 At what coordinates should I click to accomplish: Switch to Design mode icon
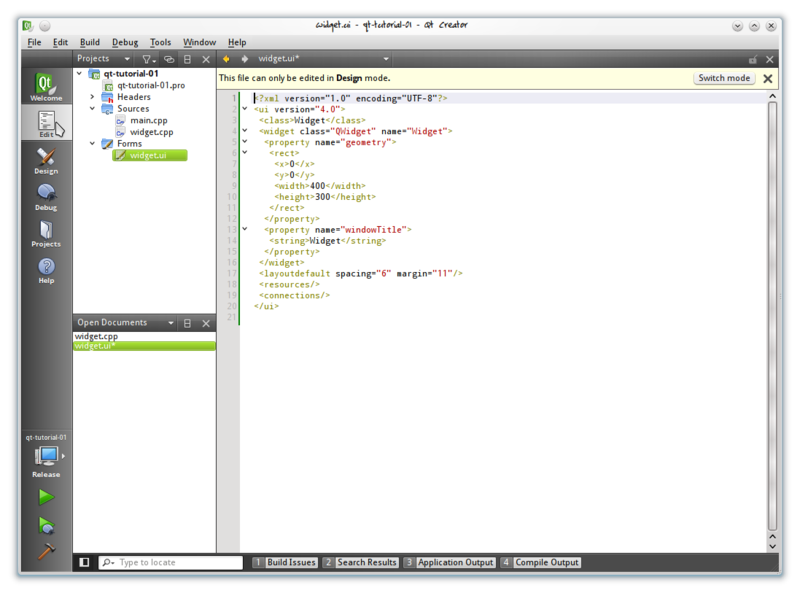point(45,160)
